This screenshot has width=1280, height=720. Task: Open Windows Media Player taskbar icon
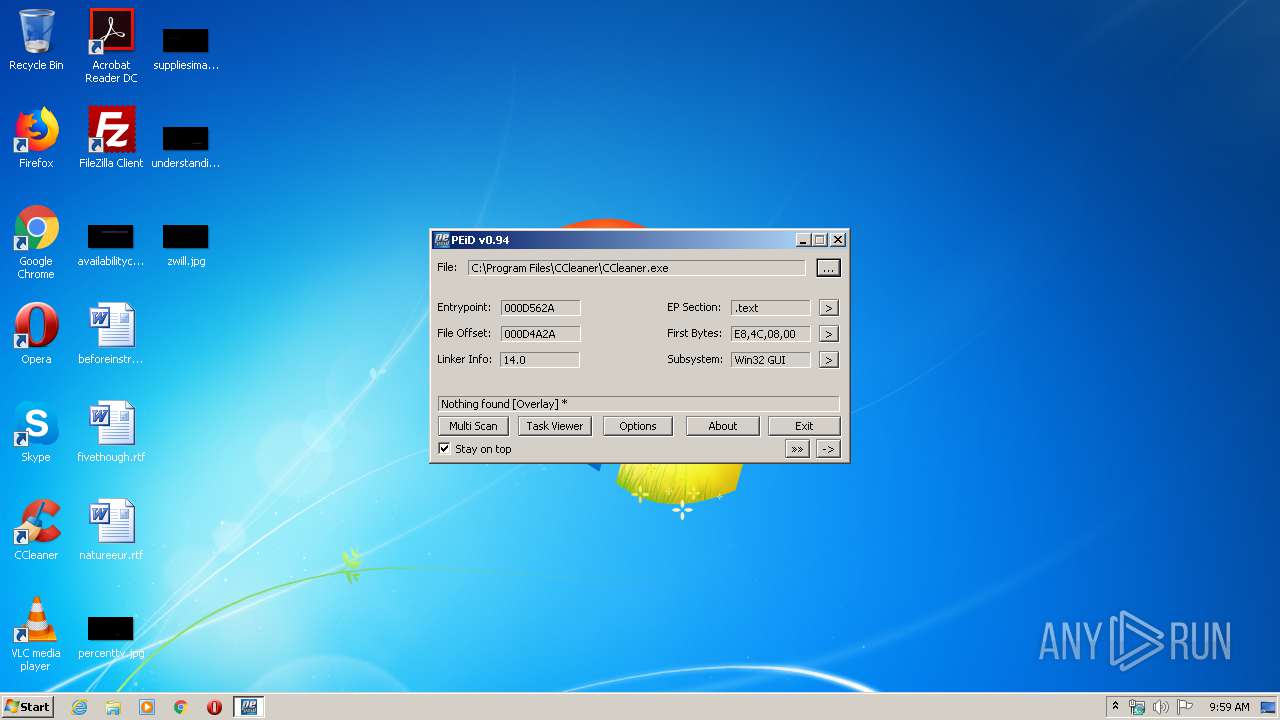(x=147, y=707)
